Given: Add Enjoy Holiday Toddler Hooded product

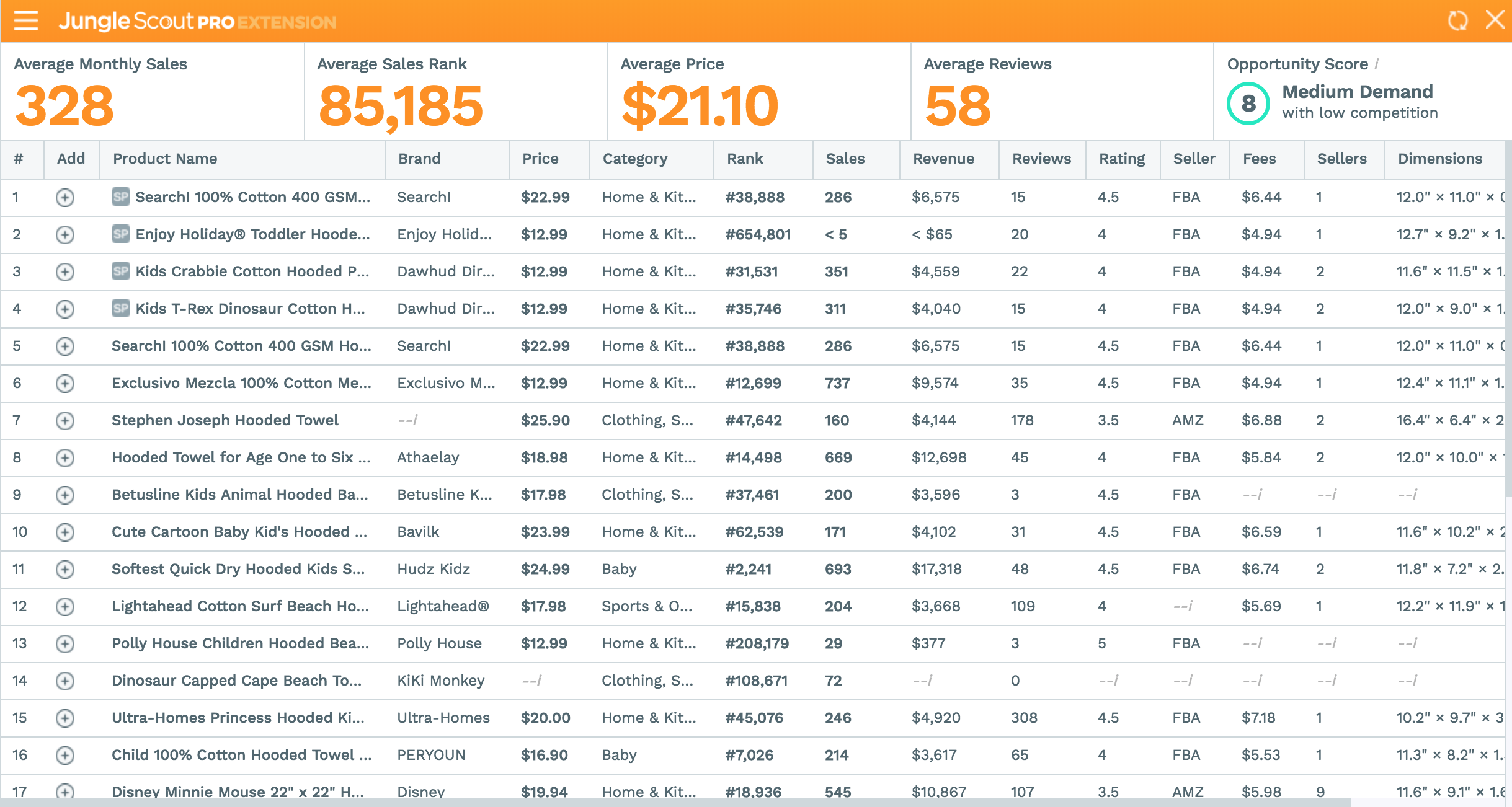Looking at the screenshot, I should [x=65, y=234].
